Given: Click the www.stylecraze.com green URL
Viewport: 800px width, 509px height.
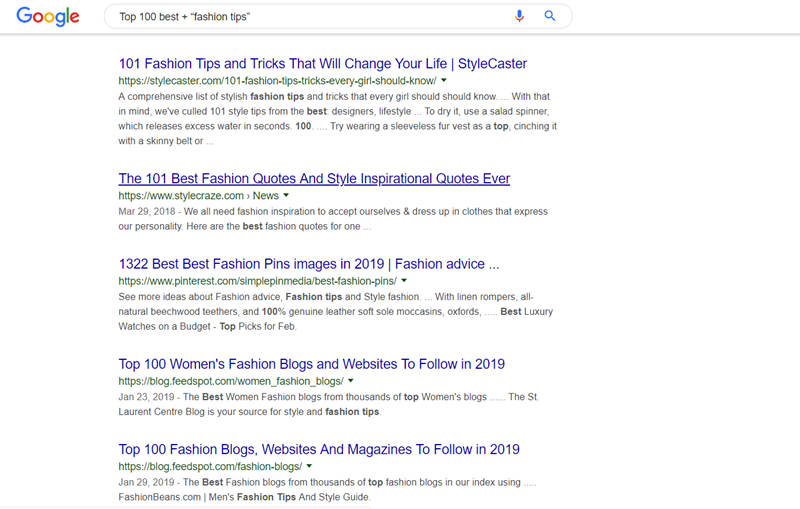Looking at the screenshot, I should coord(181,196).
